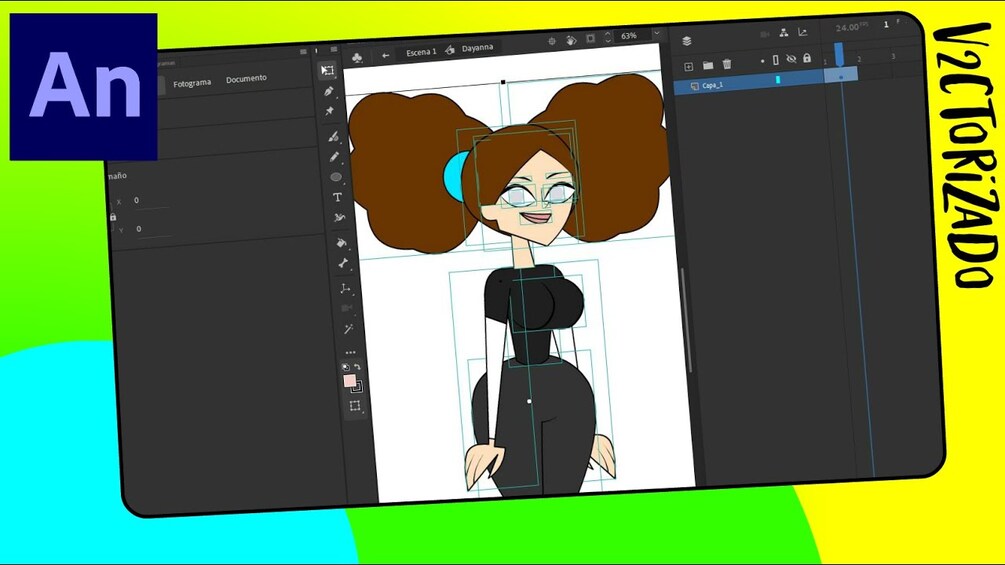Select the Pencil tool
Viewport: 1005px width, 565px height.
tap(335, 156)
